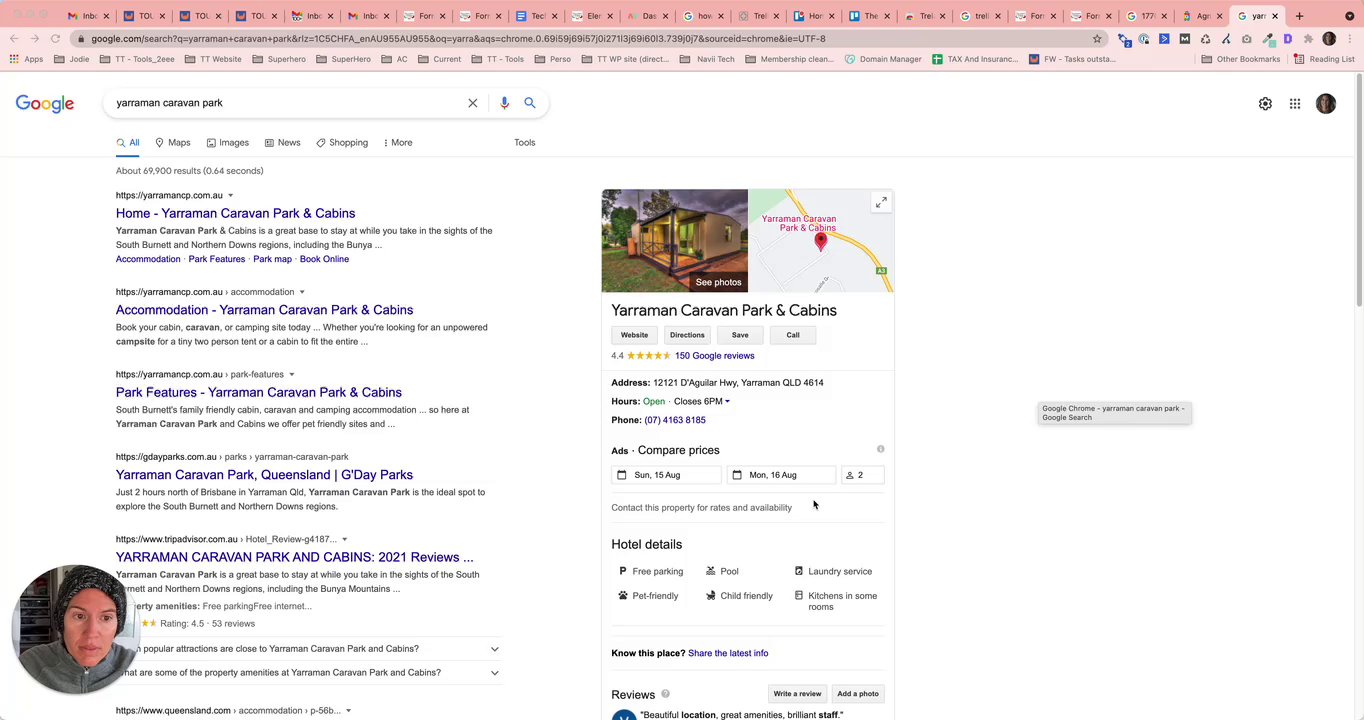Open a new browser tab
Image resolution: width=1364 pixels, height=720 pixels.
pyautogui.click(x=1299, y=16)
